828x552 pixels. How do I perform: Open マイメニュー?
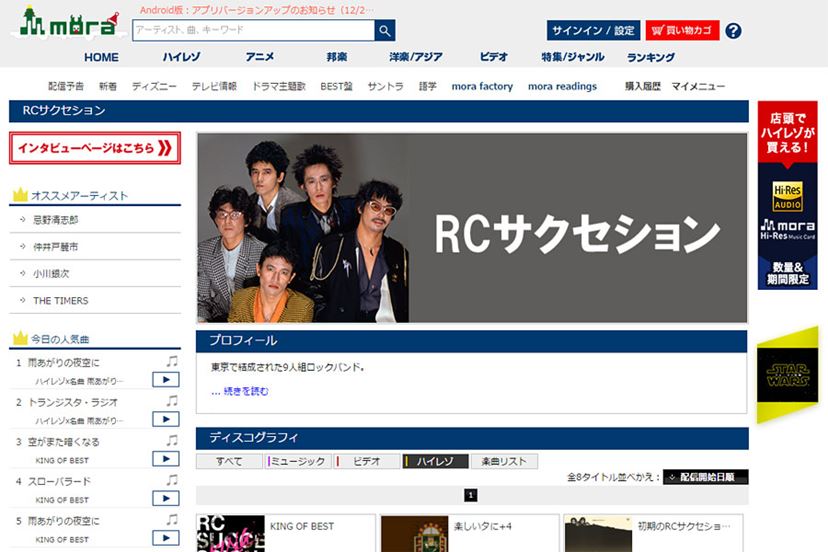point(698,86)
